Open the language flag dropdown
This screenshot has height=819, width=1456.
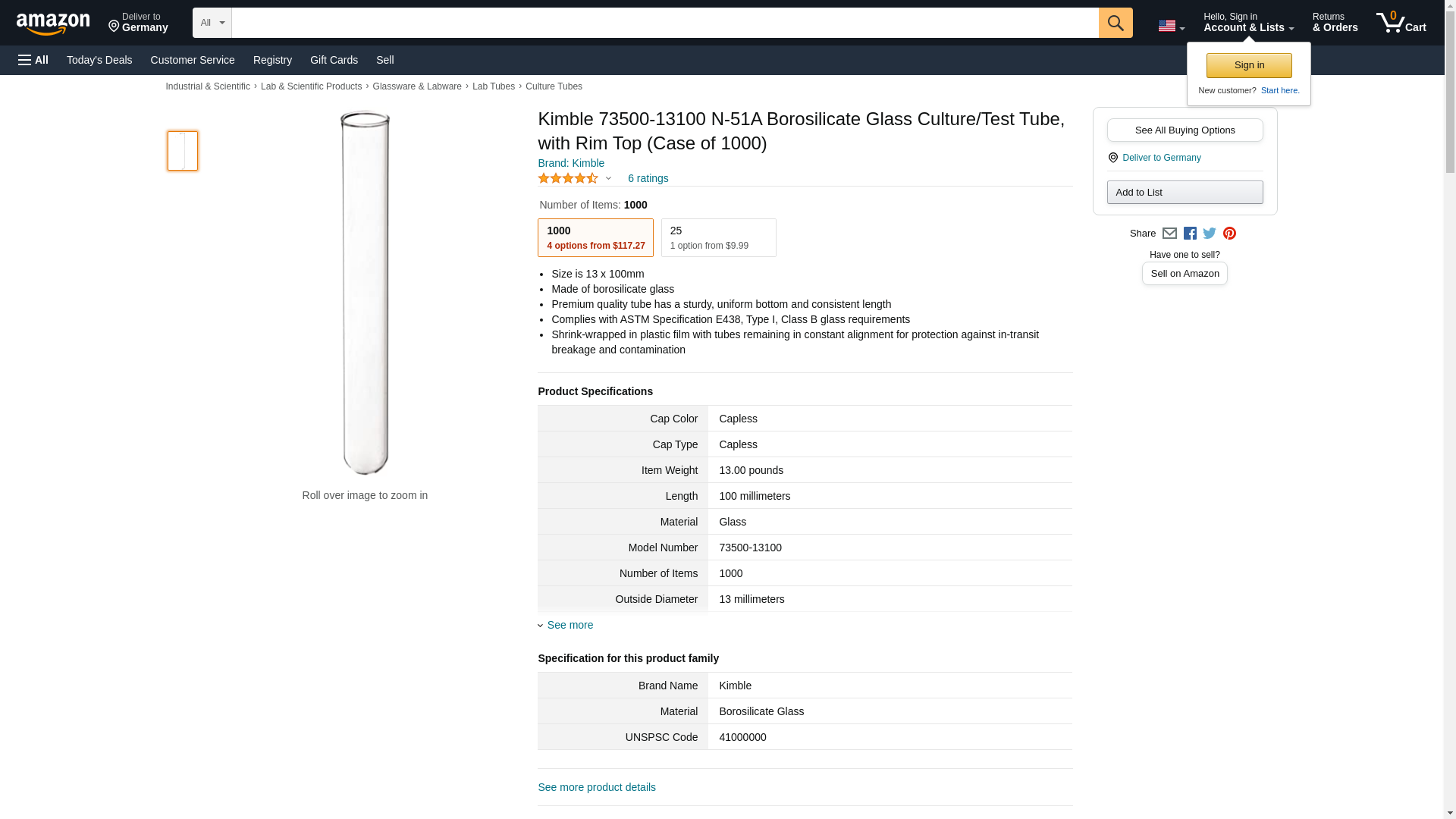1171,26
